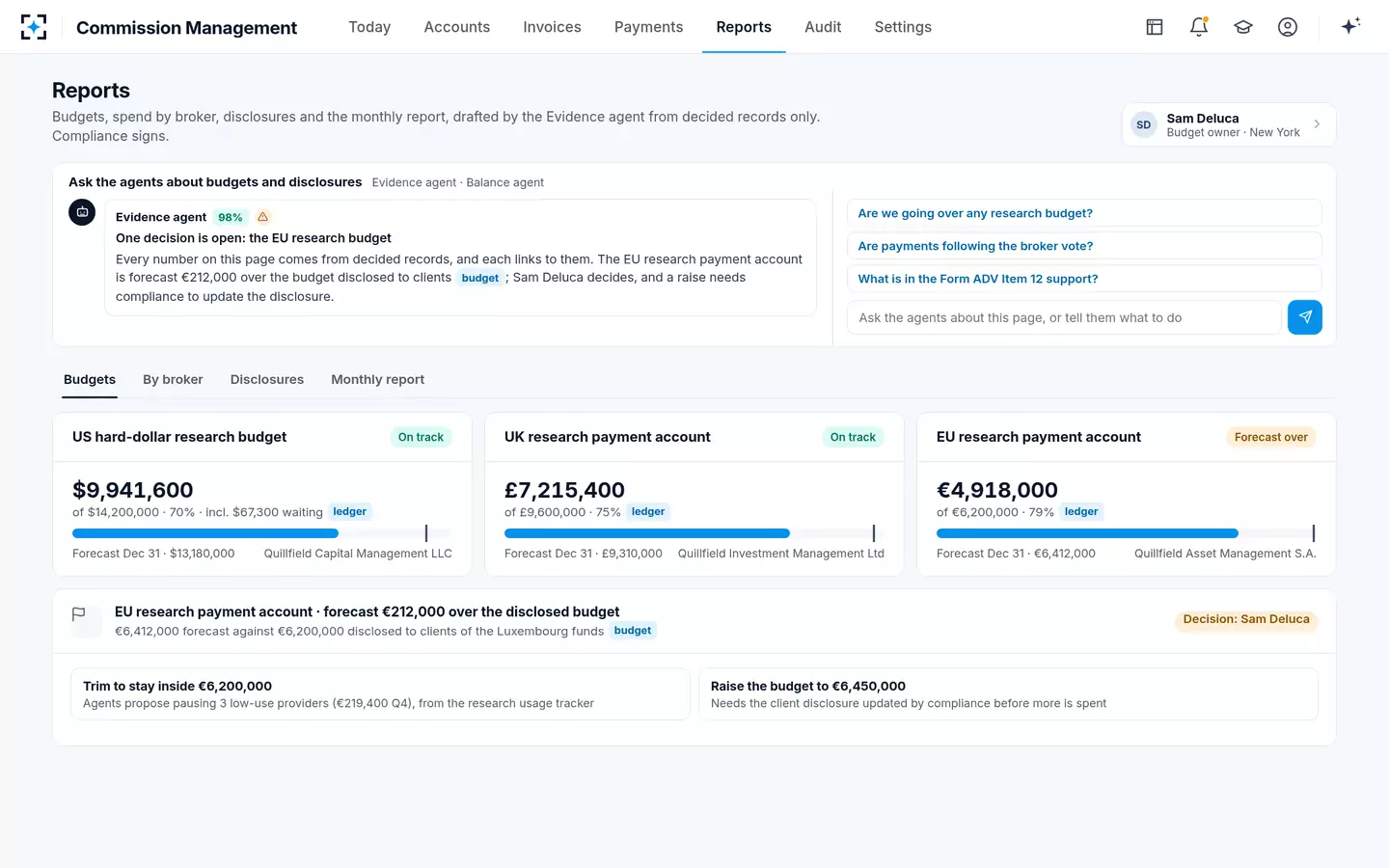Open the ledger tag on EU research card
This screenshot has width=1389, height=868.
click(1081, 512)
